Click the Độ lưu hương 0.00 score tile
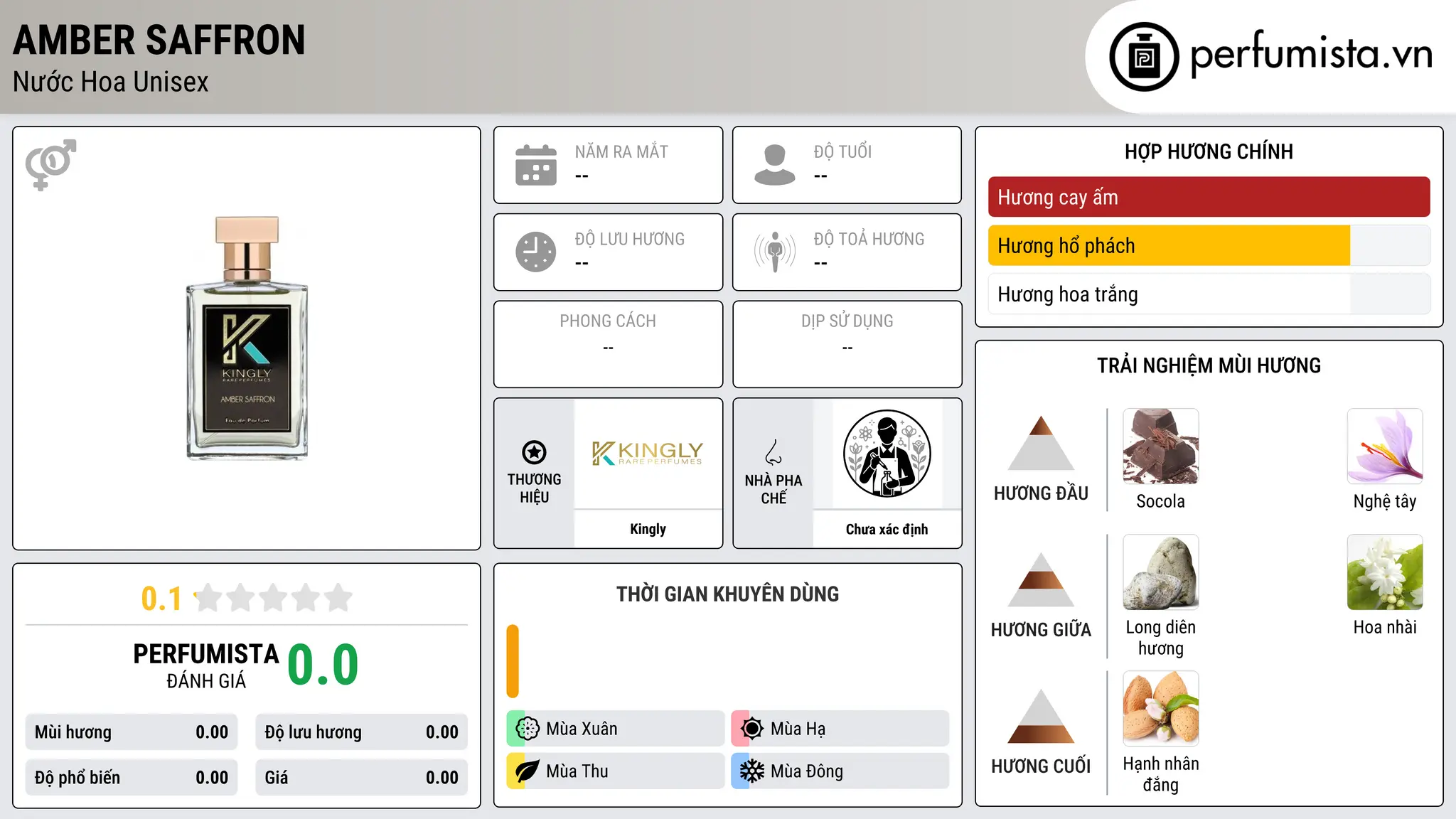The width and height of the screenshot is (1456, 819). [361, 732]
